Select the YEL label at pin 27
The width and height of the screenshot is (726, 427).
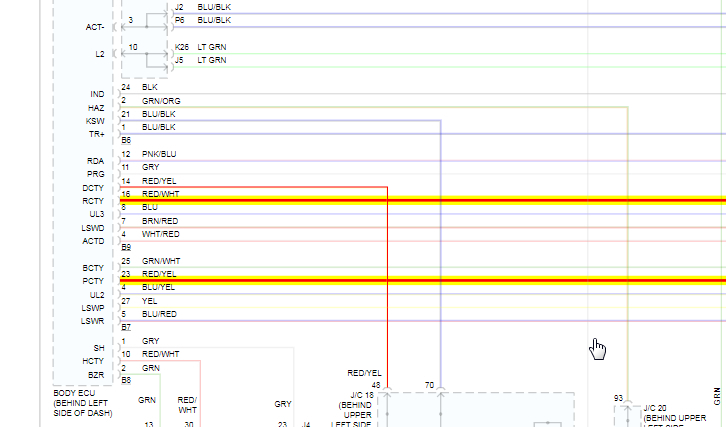click(x=149, y=301)
